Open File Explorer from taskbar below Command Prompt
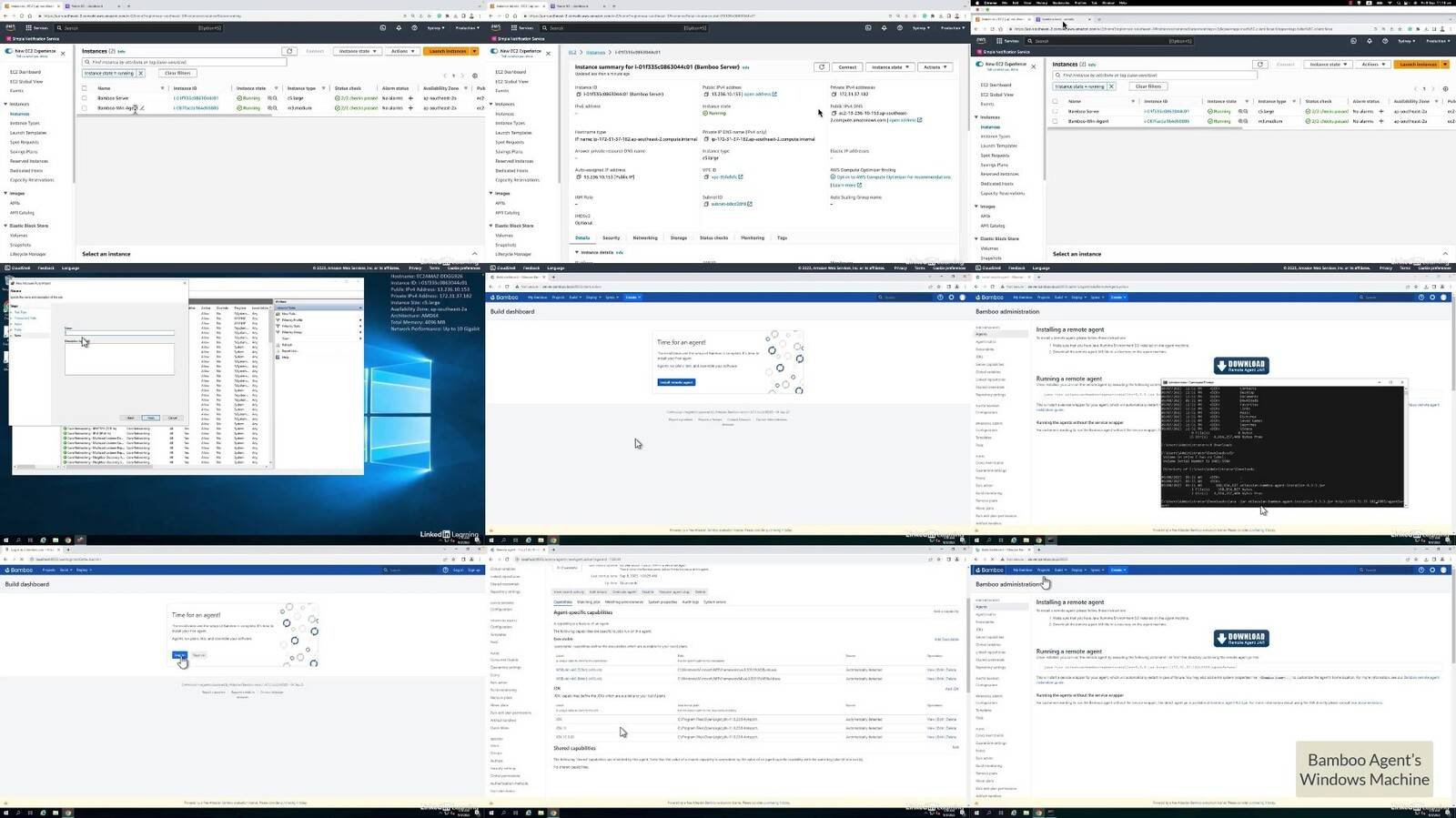Image resolution: width=1456 pixels, height=818 pixels. (x=1026, y=540)
